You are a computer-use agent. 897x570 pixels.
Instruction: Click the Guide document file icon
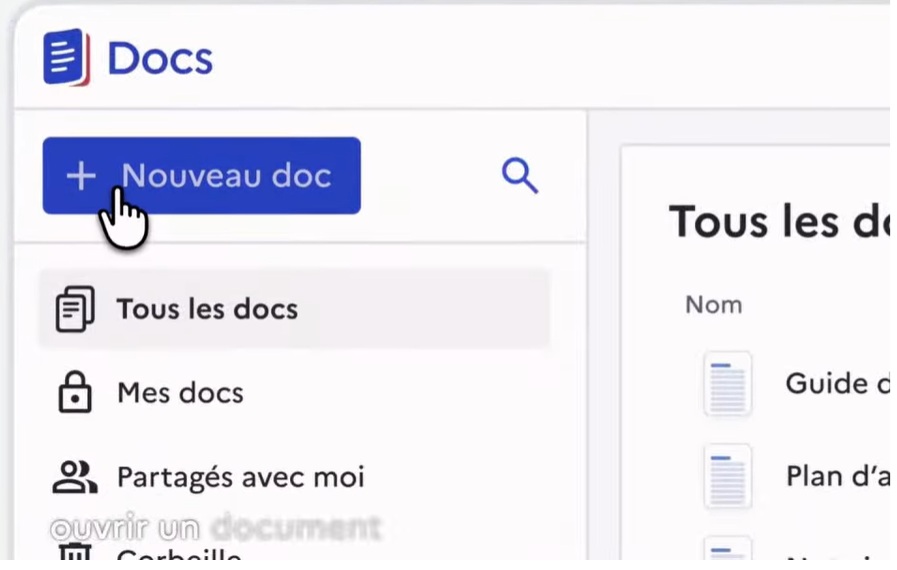click(x=727, y=384)
